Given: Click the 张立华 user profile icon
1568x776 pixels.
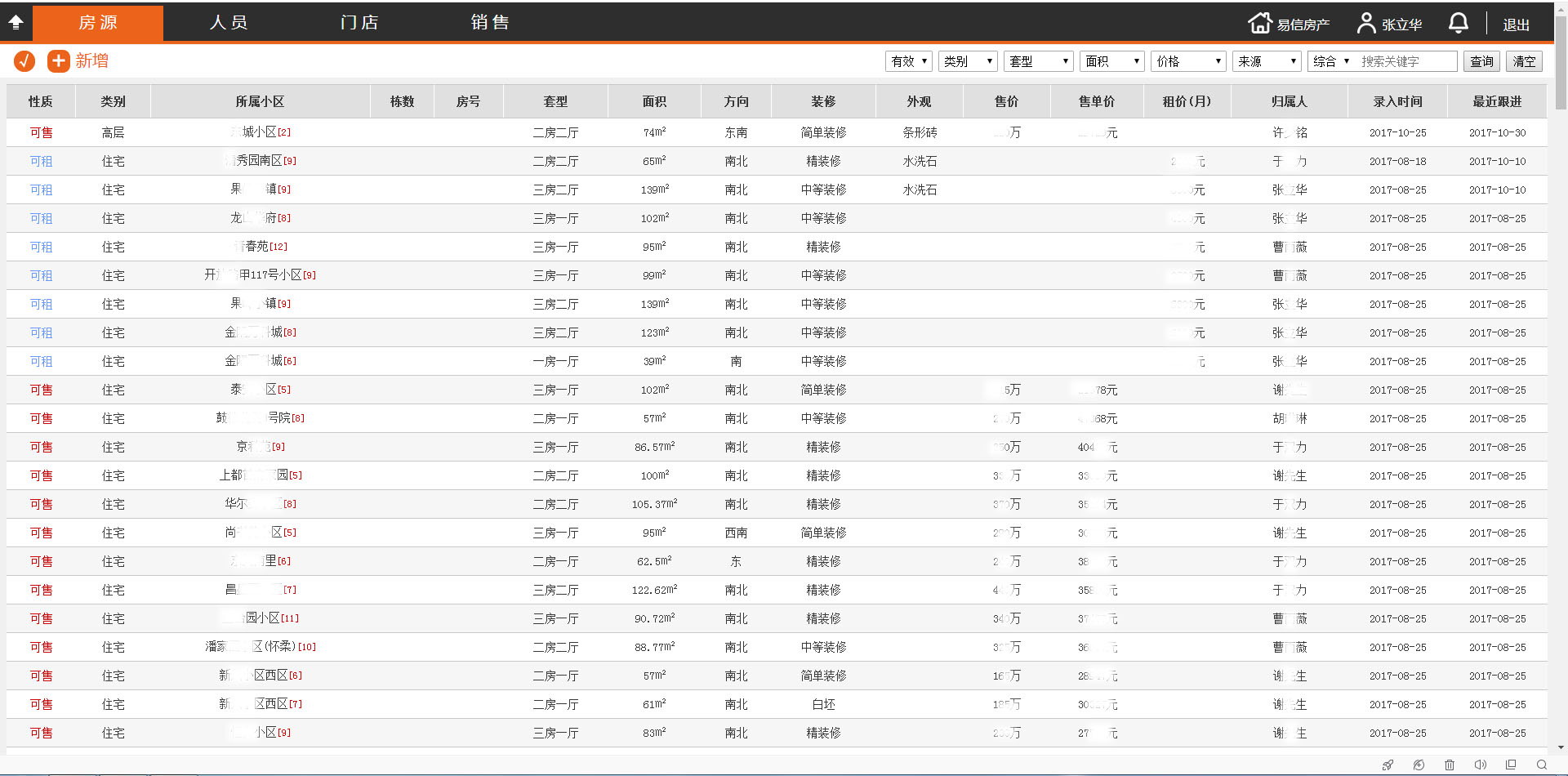Looking at the screenshot, I should [1365, 24].
